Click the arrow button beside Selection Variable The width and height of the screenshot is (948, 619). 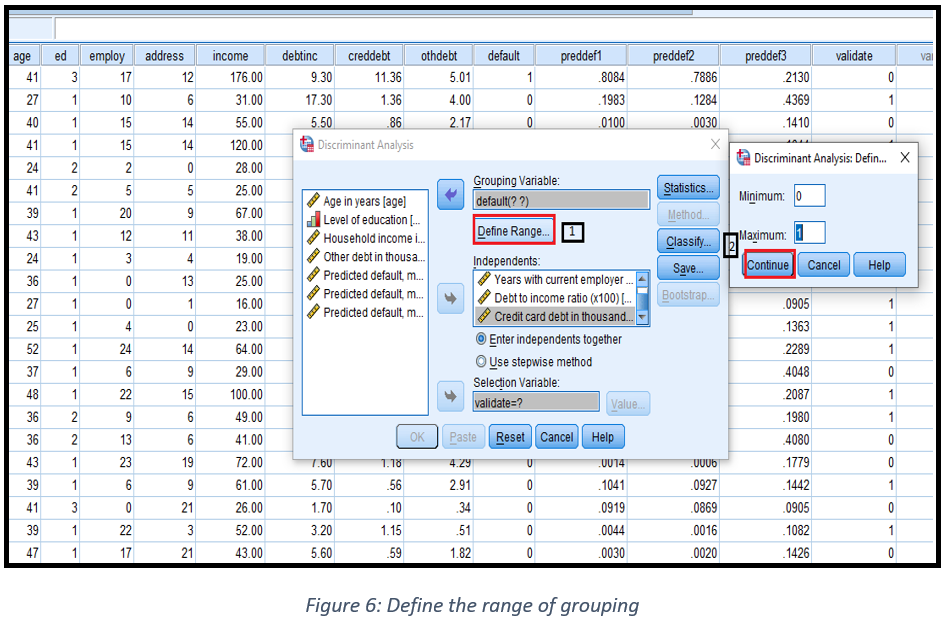click(x=451, y=397)
